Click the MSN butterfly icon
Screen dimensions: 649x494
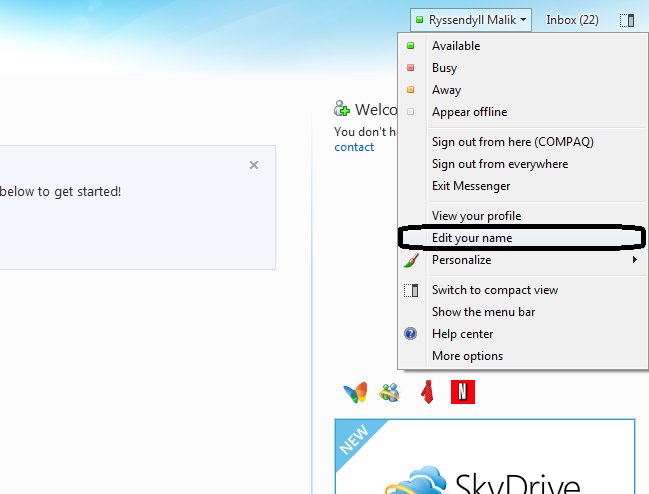(355, 393)
